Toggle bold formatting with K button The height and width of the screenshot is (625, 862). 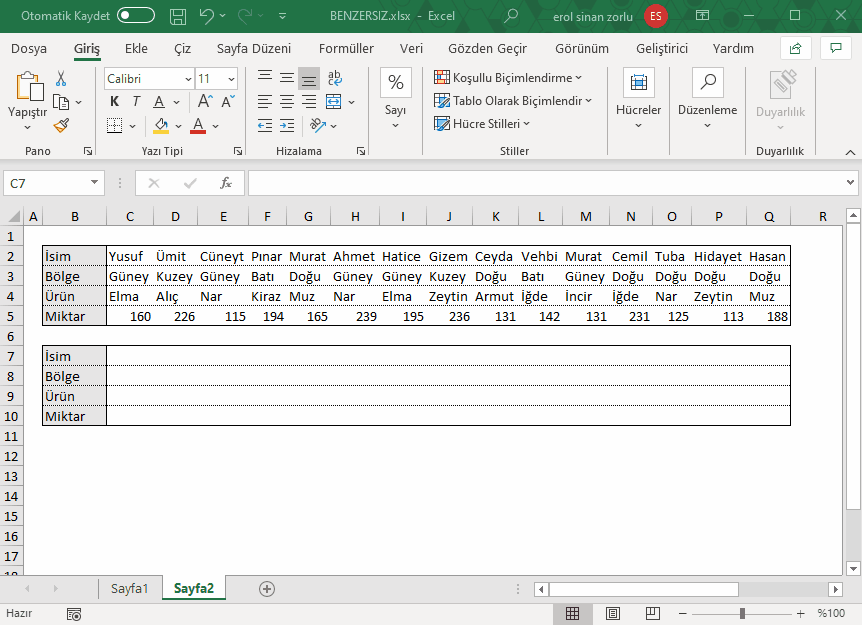tap(114, 101)
